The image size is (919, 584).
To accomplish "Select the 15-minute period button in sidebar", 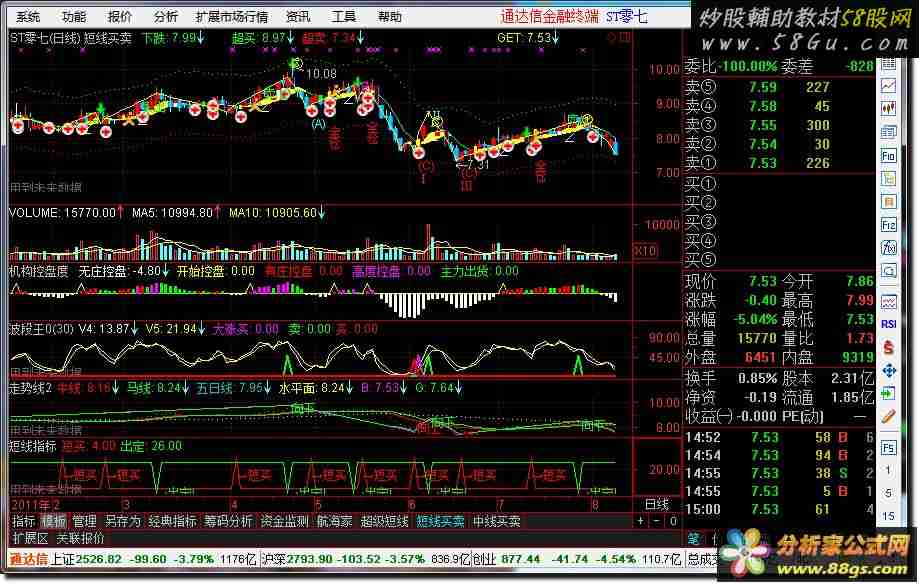I will click(889, 516).
